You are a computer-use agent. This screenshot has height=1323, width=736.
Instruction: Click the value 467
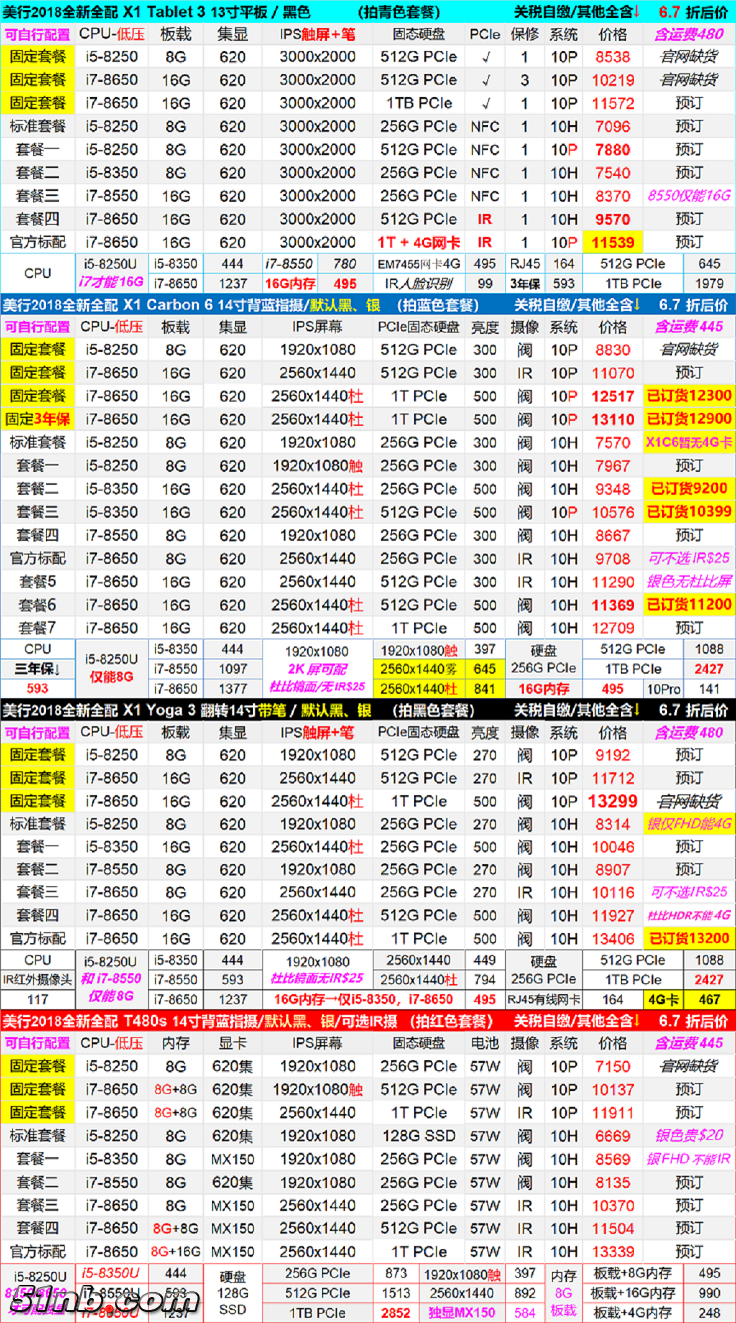click(x=709, y=999)
